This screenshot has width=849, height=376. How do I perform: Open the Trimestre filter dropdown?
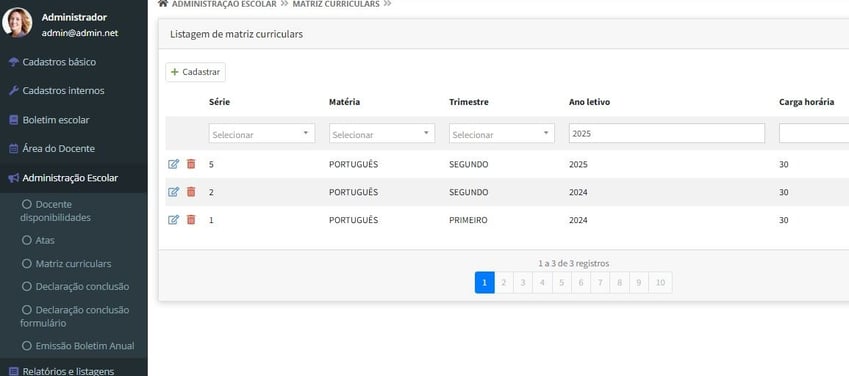click(x=501, y=133)
